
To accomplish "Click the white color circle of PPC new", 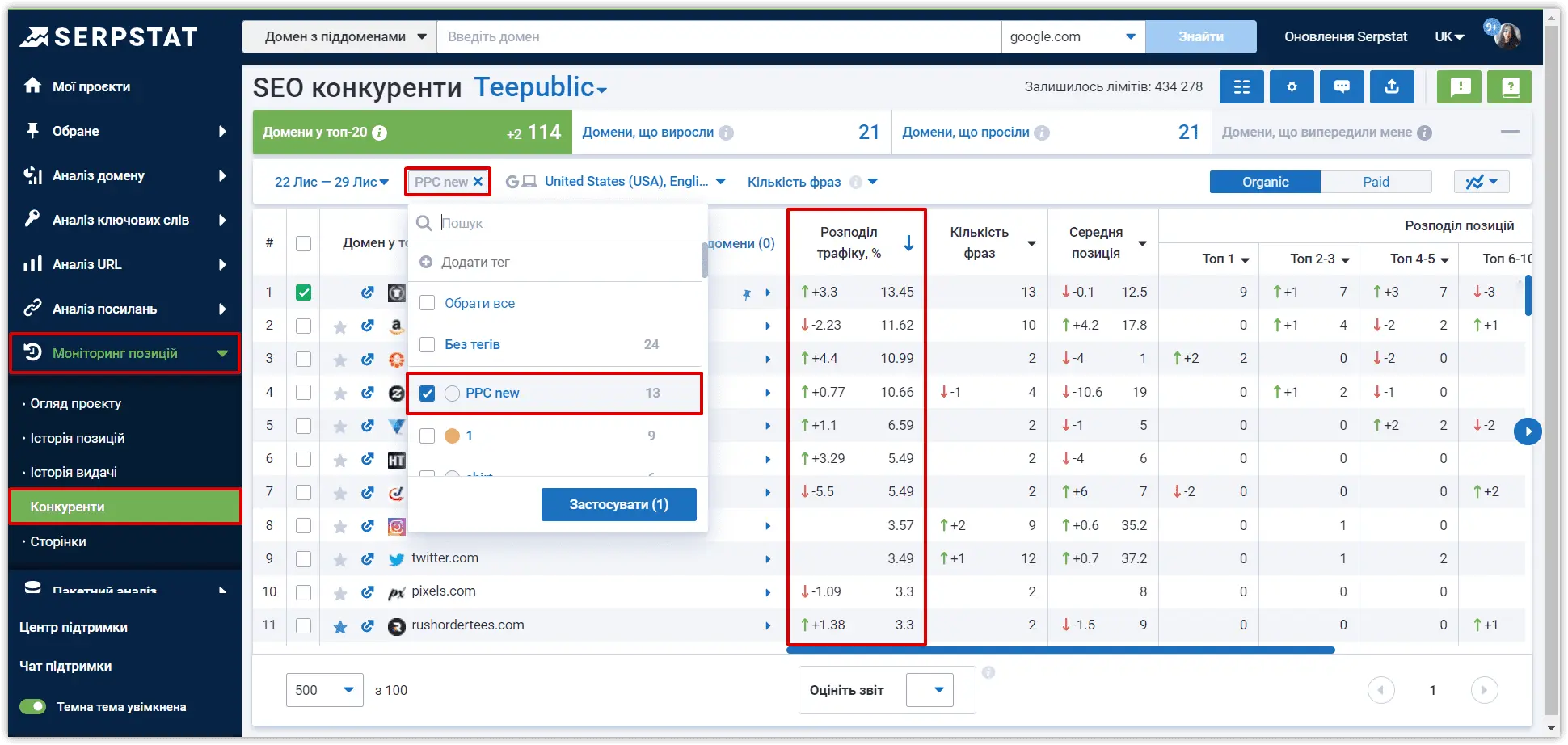I will point(452,393).
